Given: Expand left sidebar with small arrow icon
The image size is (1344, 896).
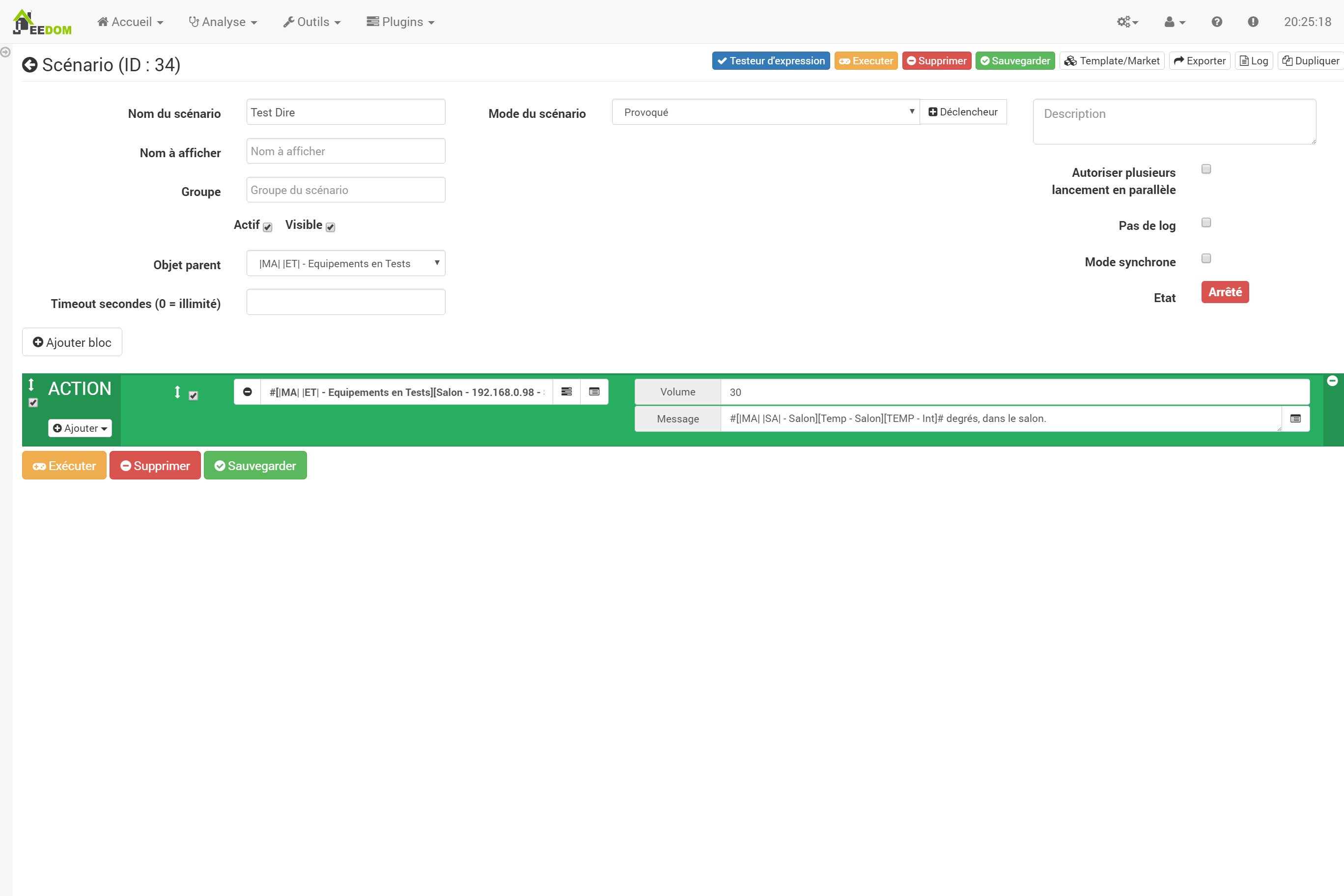Looking at the screenshot, I should [x=5, y=52].
